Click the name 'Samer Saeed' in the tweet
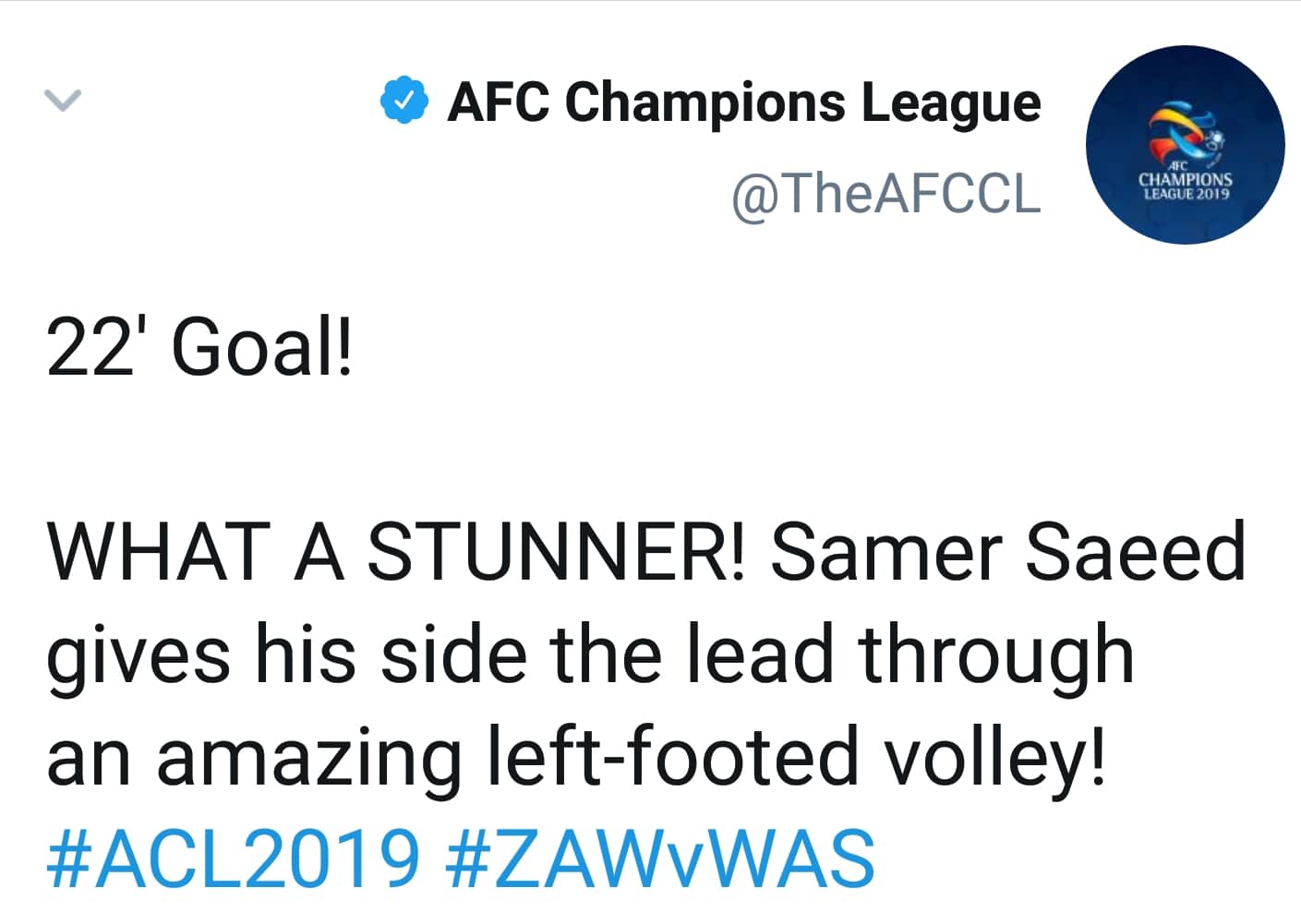This screenshot has width=1301, height=924. click(x=1007, y=552)
